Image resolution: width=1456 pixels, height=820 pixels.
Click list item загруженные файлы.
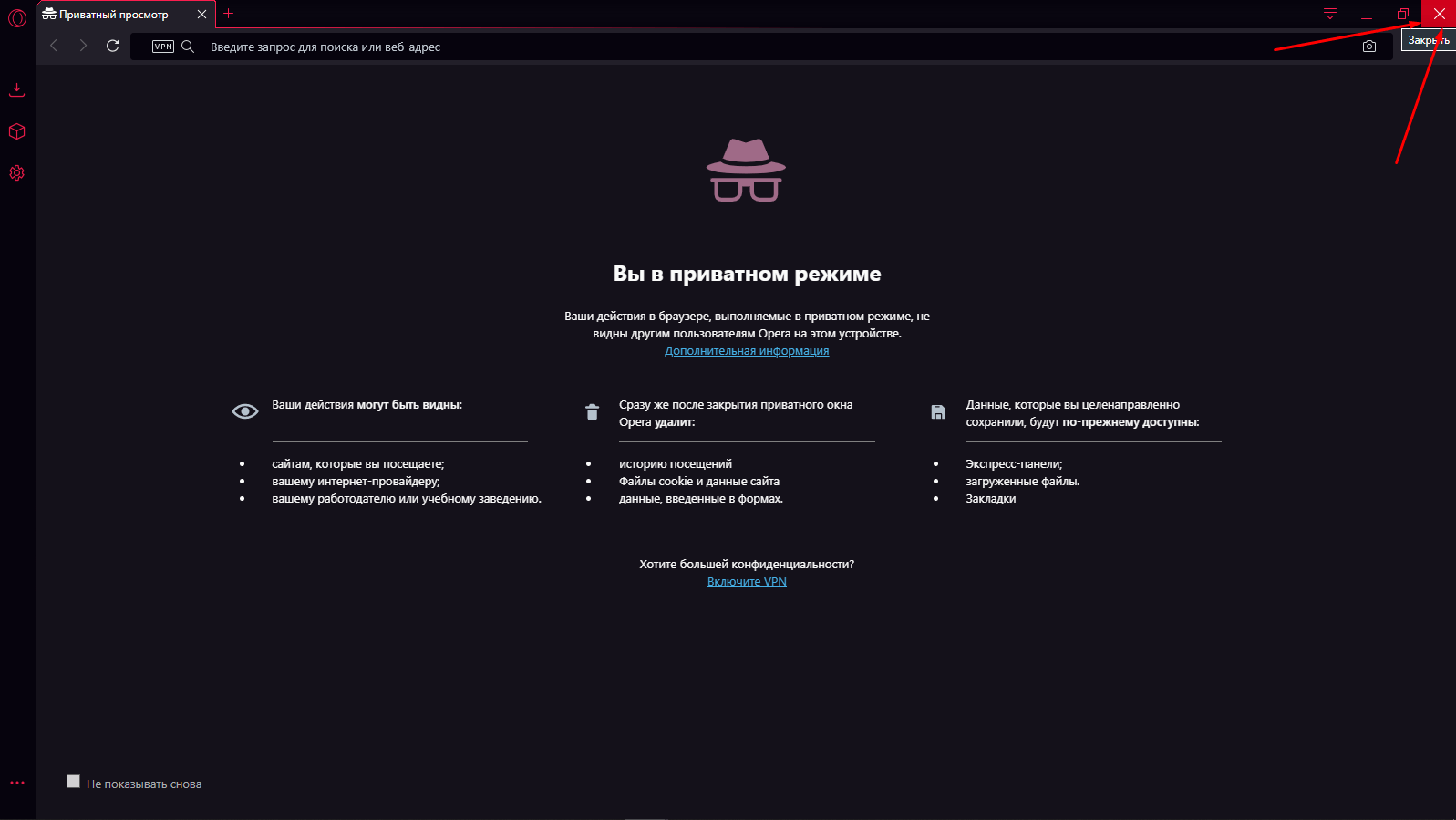pos(1023,482)
